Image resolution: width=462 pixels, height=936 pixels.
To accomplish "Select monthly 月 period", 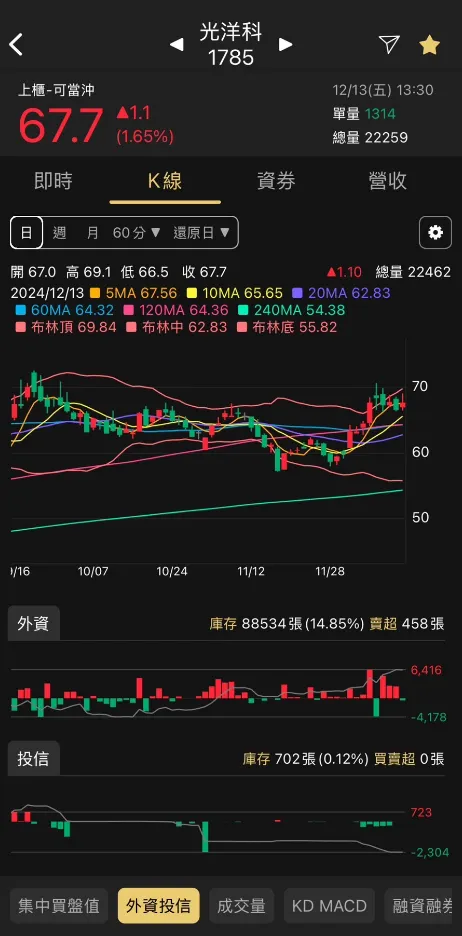I will click(92, 233).
